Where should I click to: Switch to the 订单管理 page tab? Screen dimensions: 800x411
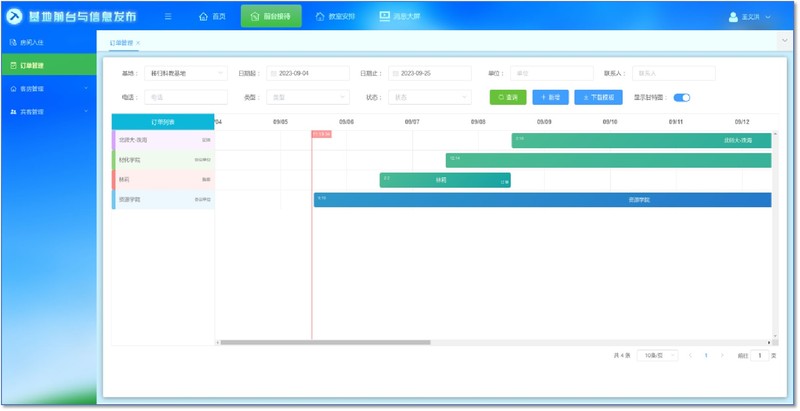point(121,43)
